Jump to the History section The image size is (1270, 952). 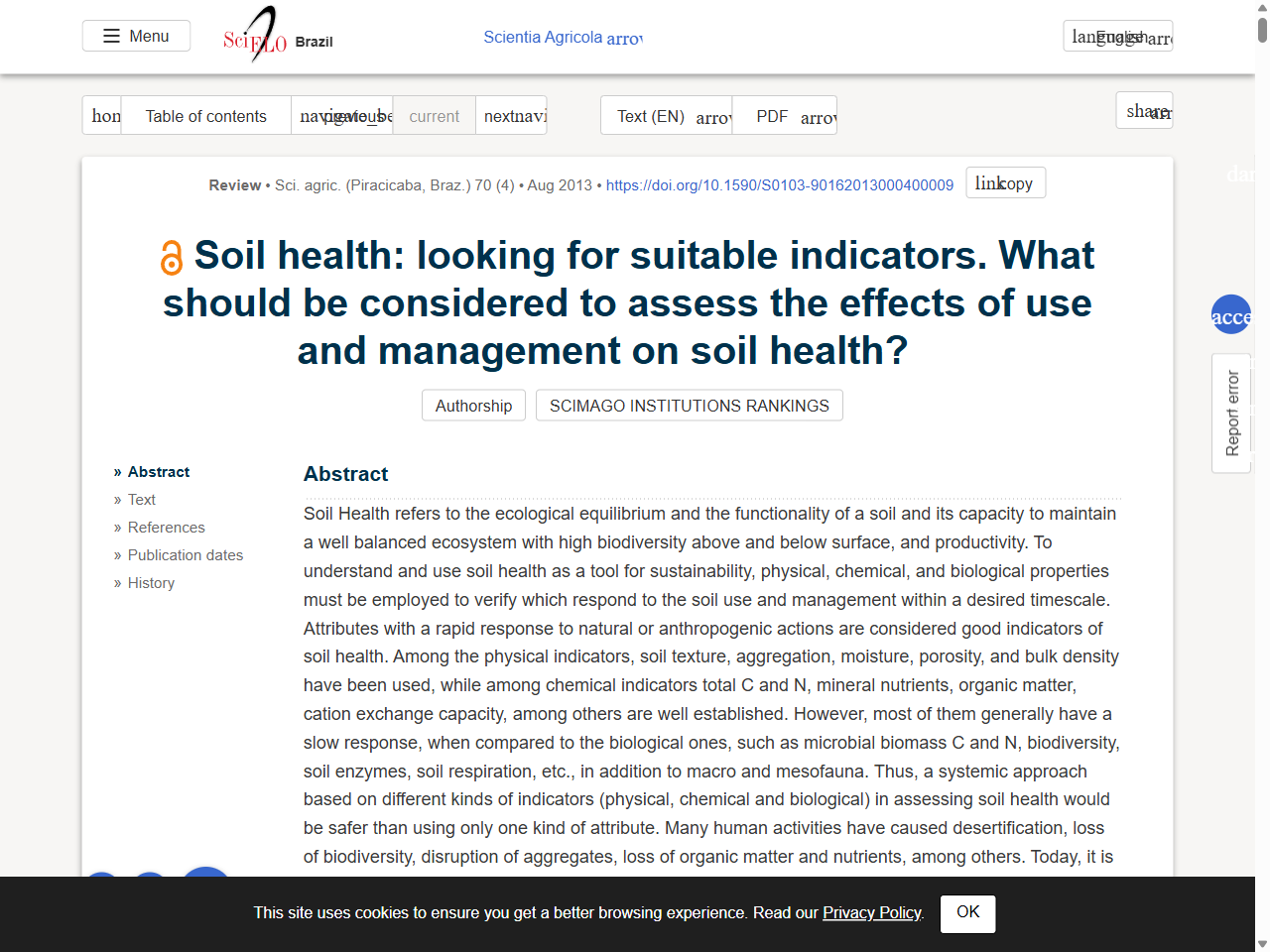[x=151, y=583]
